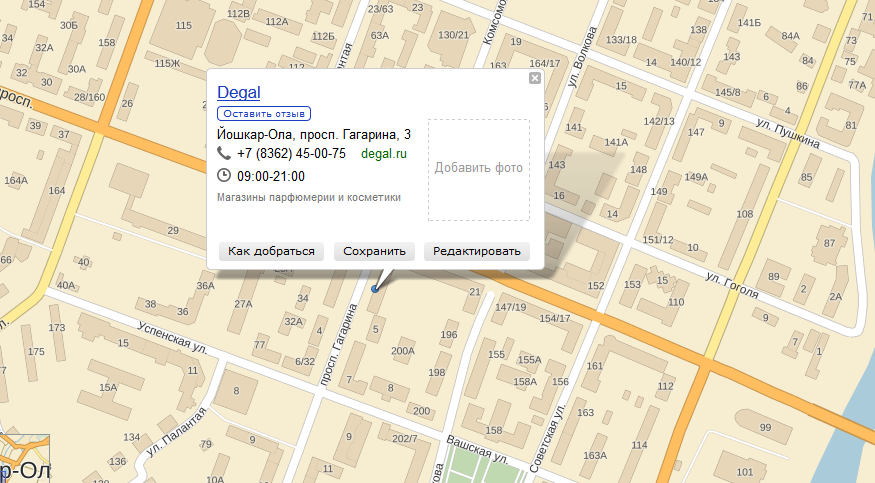Click the 'Оставить отзыв' review button
This screenshot has width=875, height=483.
[264, 114]
